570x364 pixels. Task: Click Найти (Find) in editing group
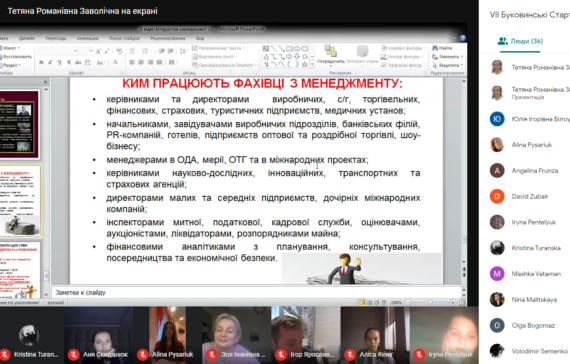click(442, 48)
